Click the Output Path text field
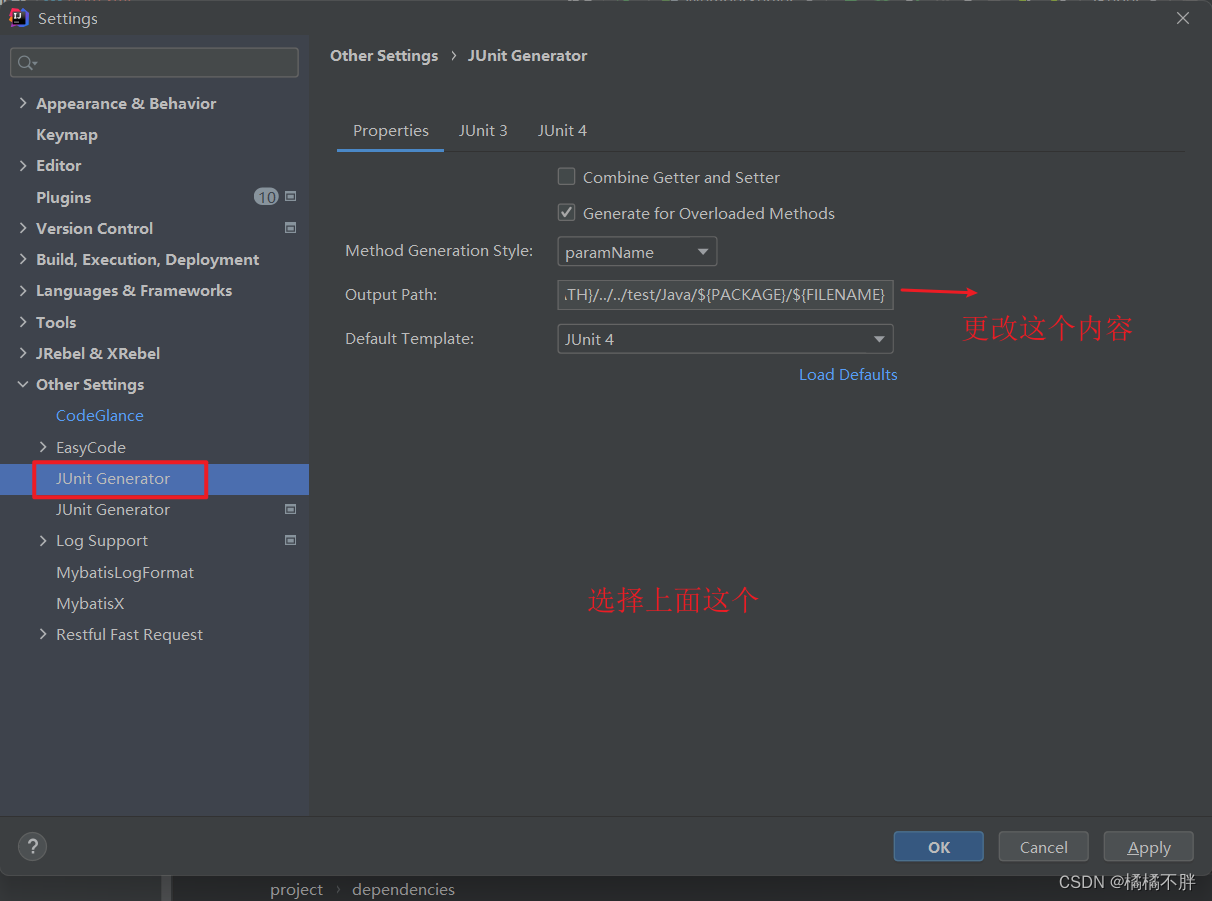1212x901 pixels. click(x=725, y=294)
